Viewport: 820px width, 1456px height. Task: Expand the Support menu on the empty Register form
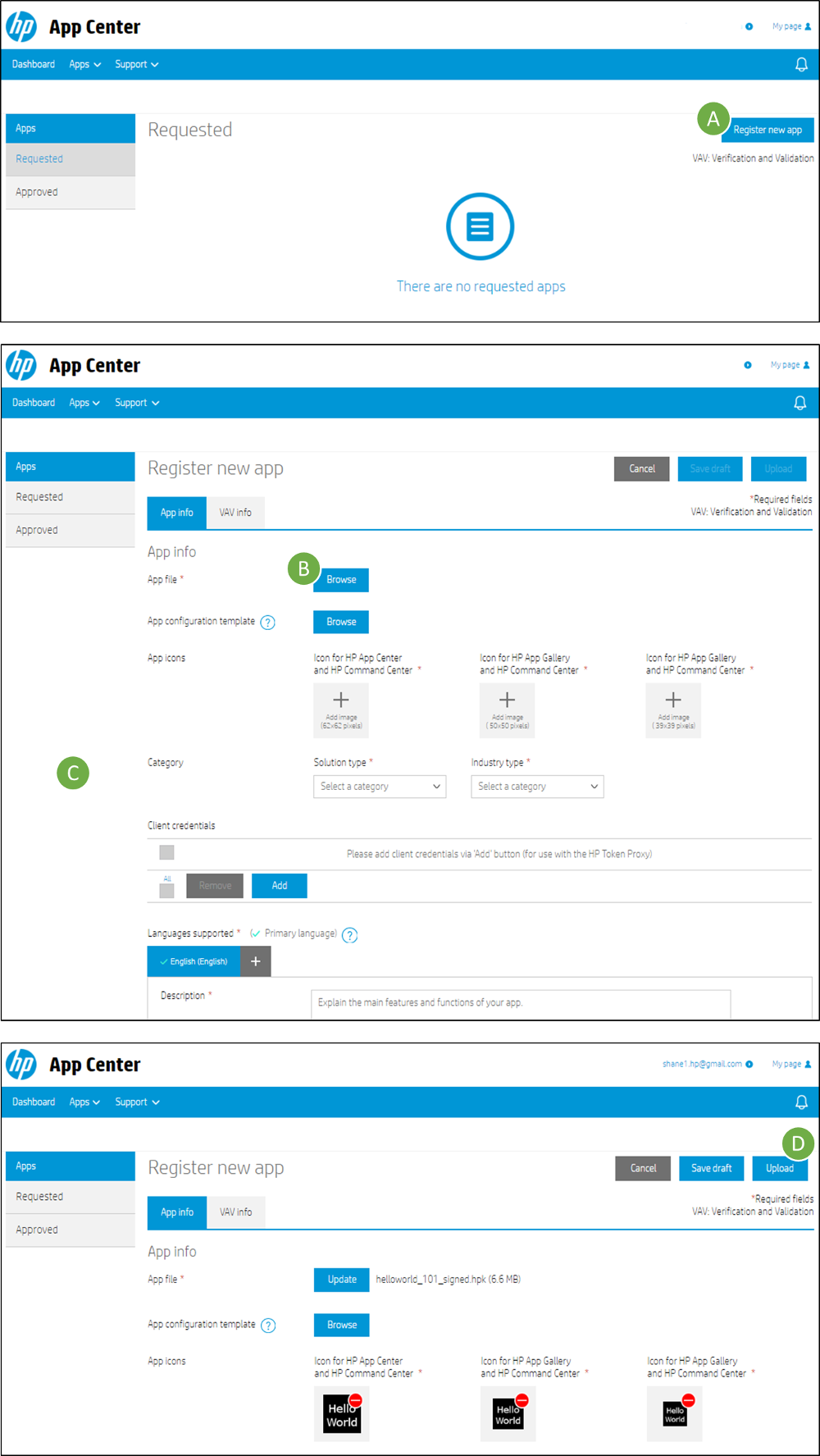pos(137,403)
